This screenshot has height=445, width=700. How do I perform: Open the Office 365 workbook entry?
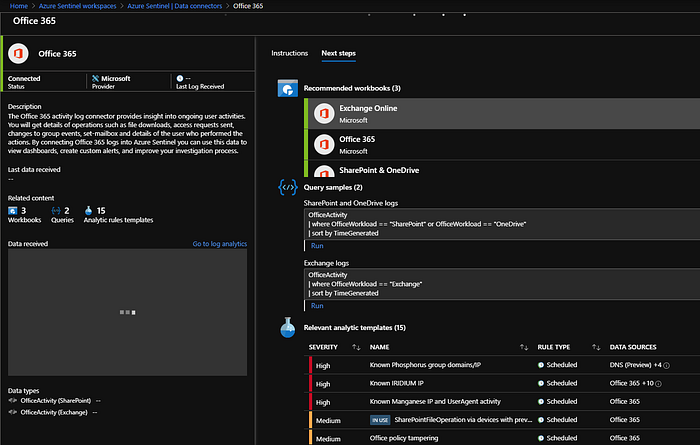(504, 145)
